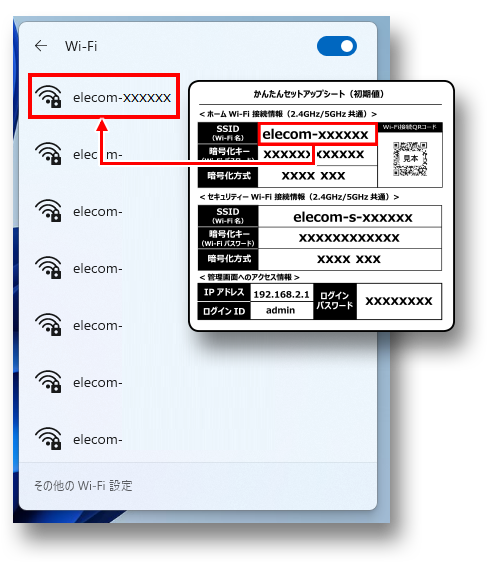Image resolution: width=489 pixels, height=564 pixels.
Task: Click the admin login ID cell
Action: (281, 310)
